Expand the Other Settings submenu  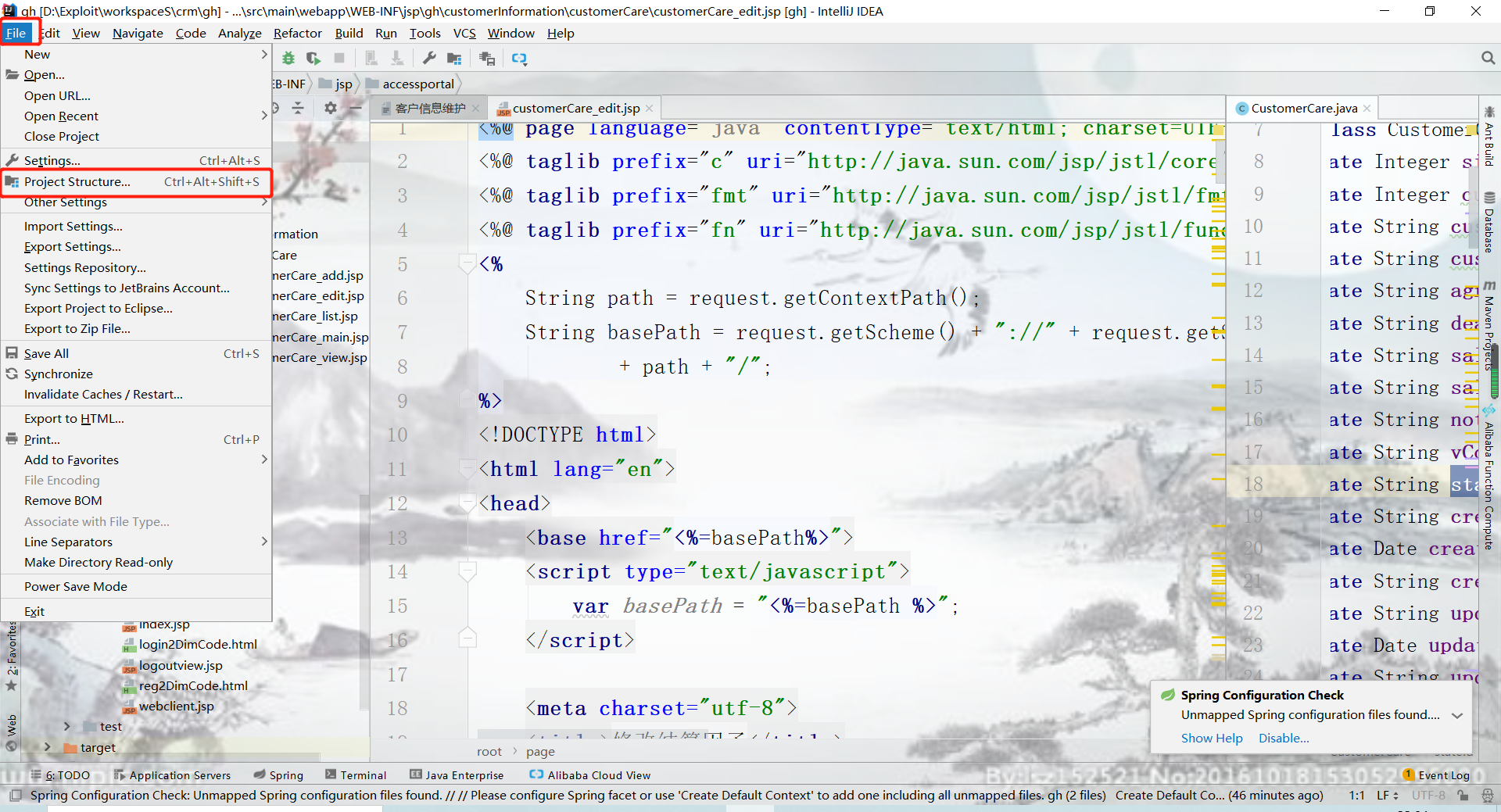[x=136, y=202]
